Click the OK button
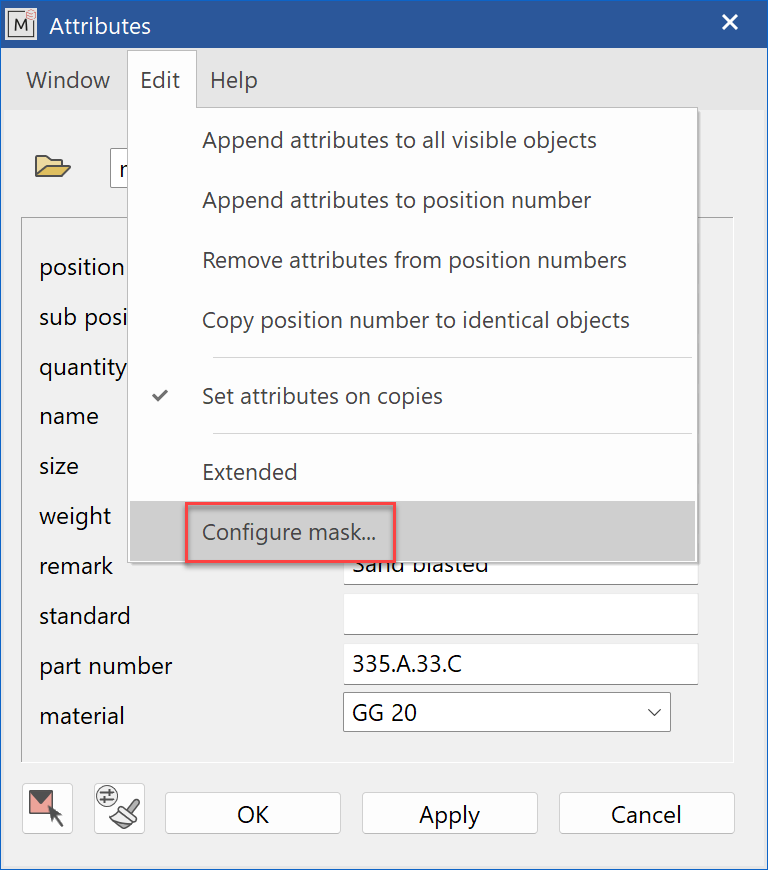This screenshot has height=870, width=768. pyautogui.click(x=253, y=813)
